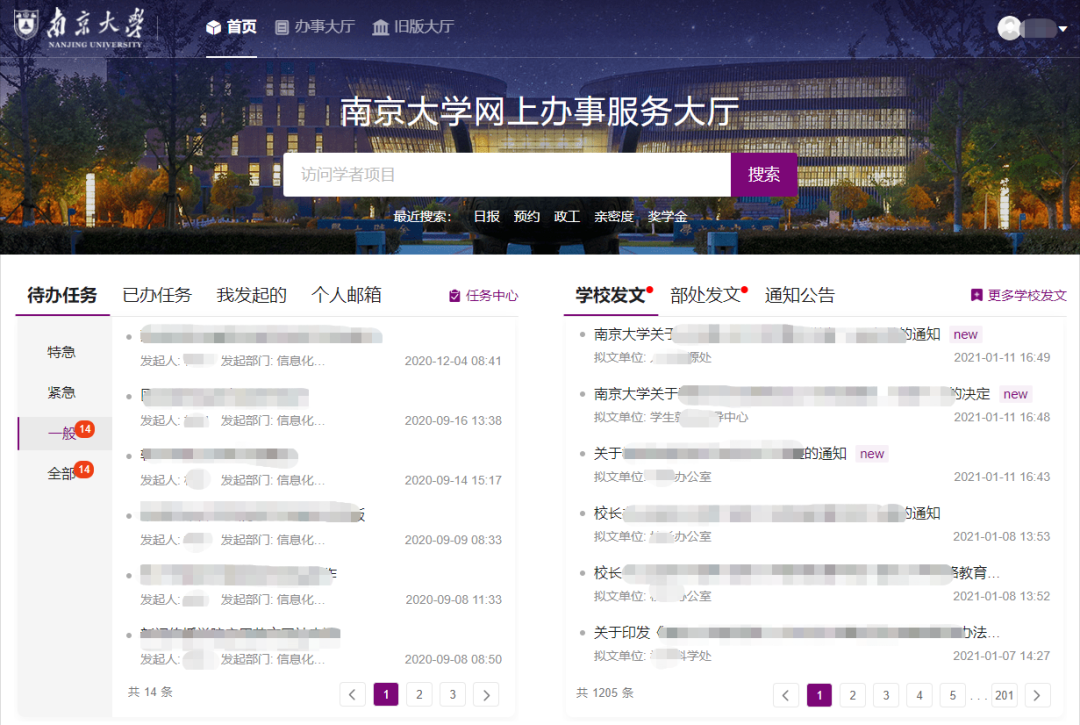1080x725 pixels.
Task: Open document dated 2021-01-07 14:27
Action: tap(814, 644)
